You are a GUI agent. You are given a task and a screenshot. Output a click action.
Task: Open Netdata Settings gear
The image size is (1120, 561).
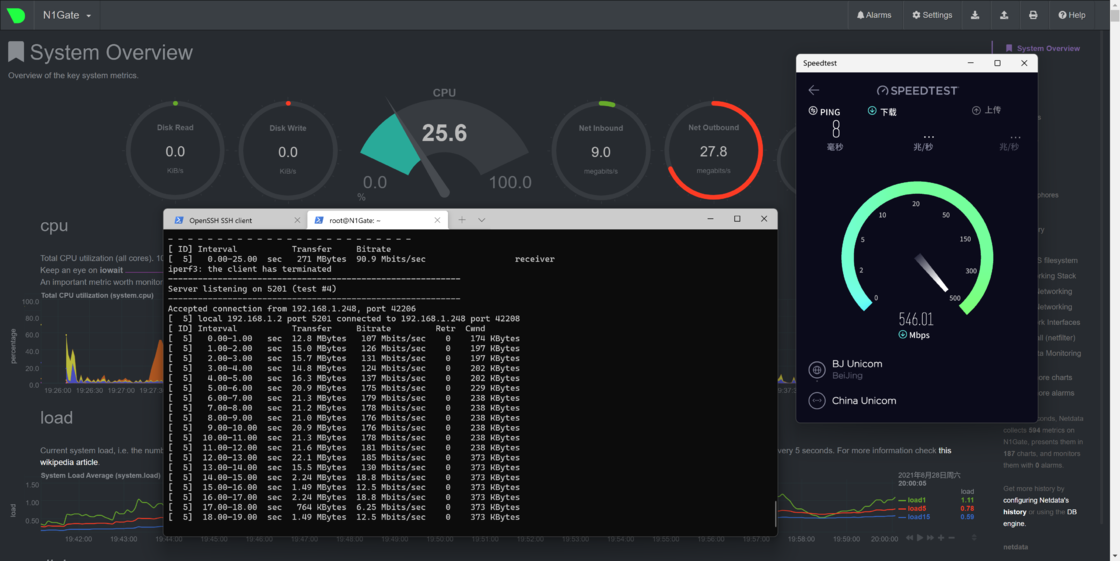point(932,15)
